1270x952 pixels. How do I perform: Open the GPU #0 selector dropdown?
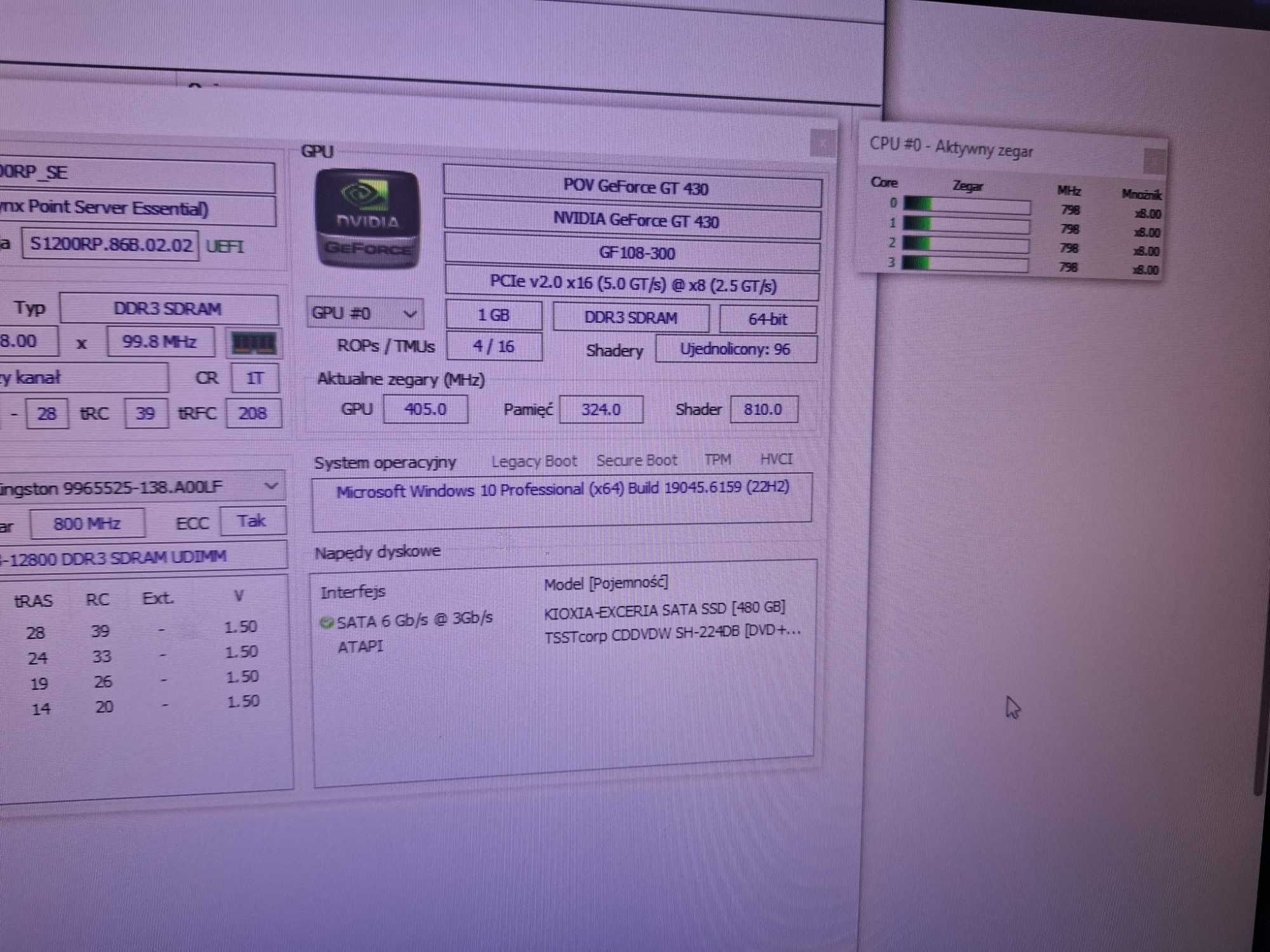365,313
